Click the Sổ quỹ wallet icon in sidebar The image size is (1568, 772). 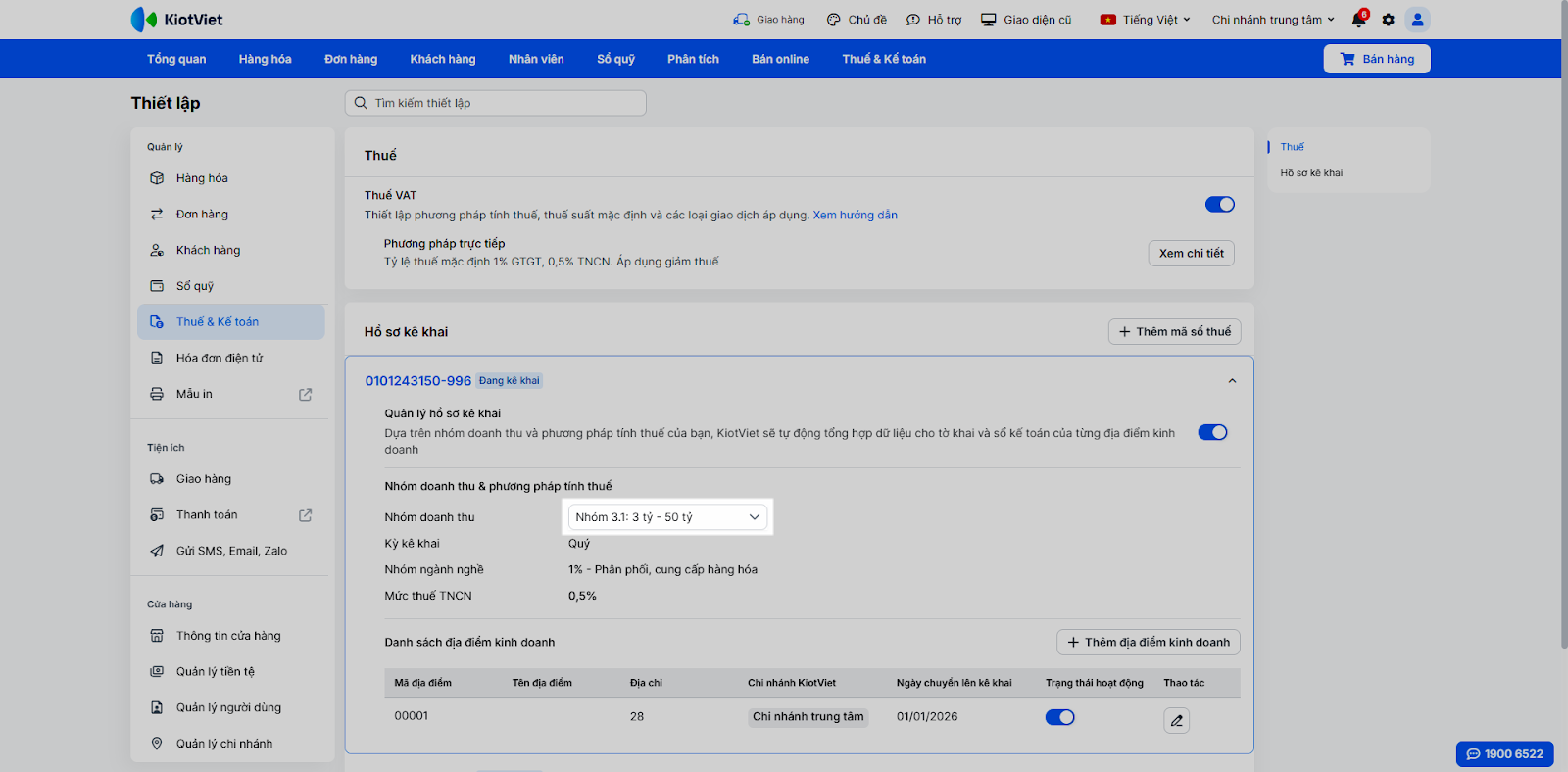click(157, 286)
